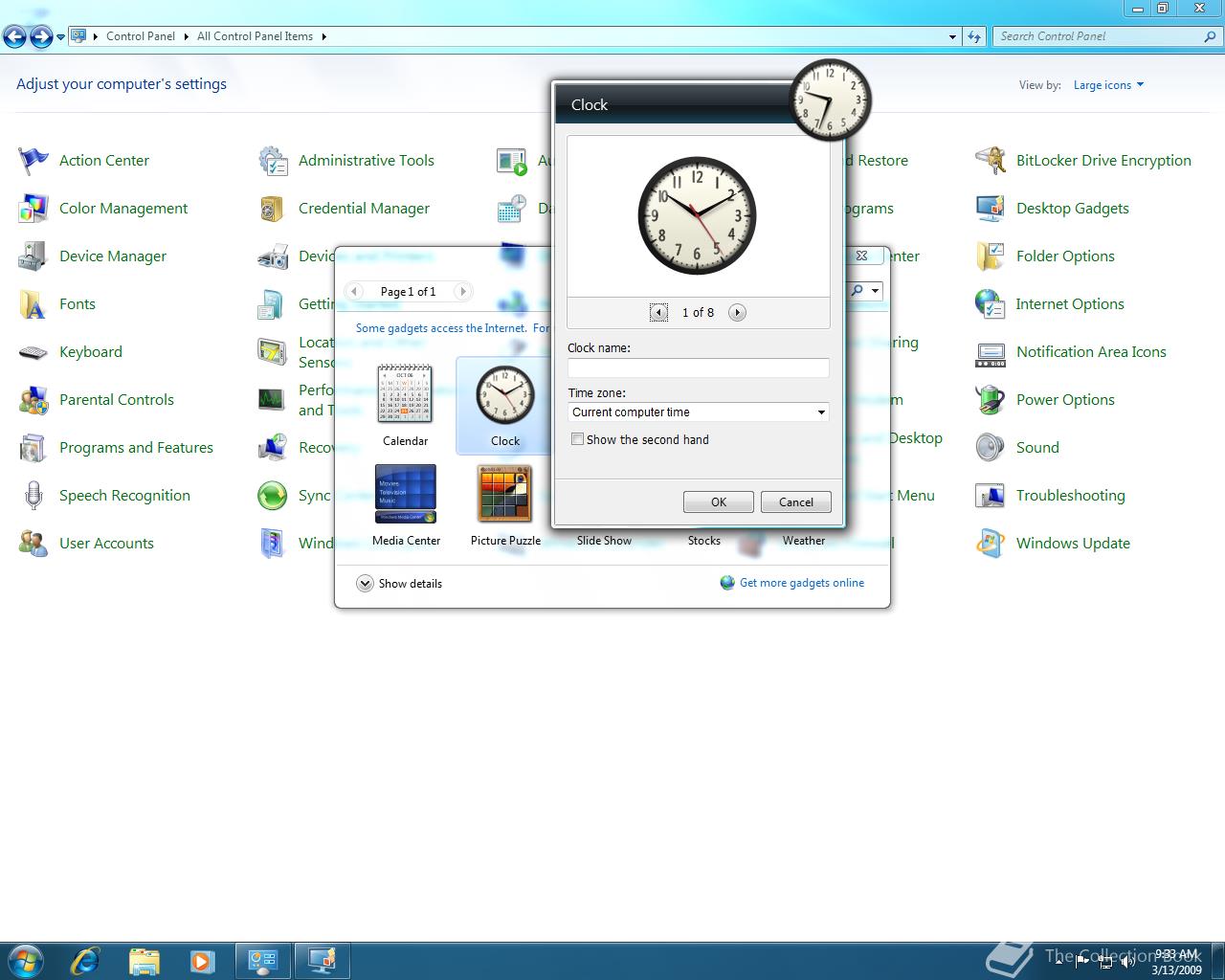Viewport: 1225px width, 980px height.
Task: Open View by Large icons dropdown
Action: tap(1108, 85)
